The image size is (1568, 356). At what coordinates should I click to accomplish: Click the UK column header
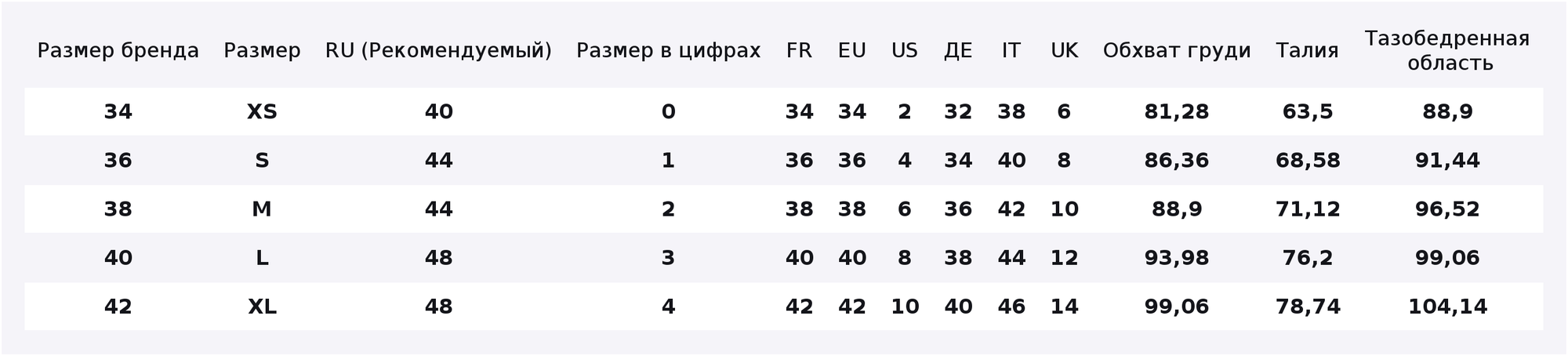[x=1064, y=51]
